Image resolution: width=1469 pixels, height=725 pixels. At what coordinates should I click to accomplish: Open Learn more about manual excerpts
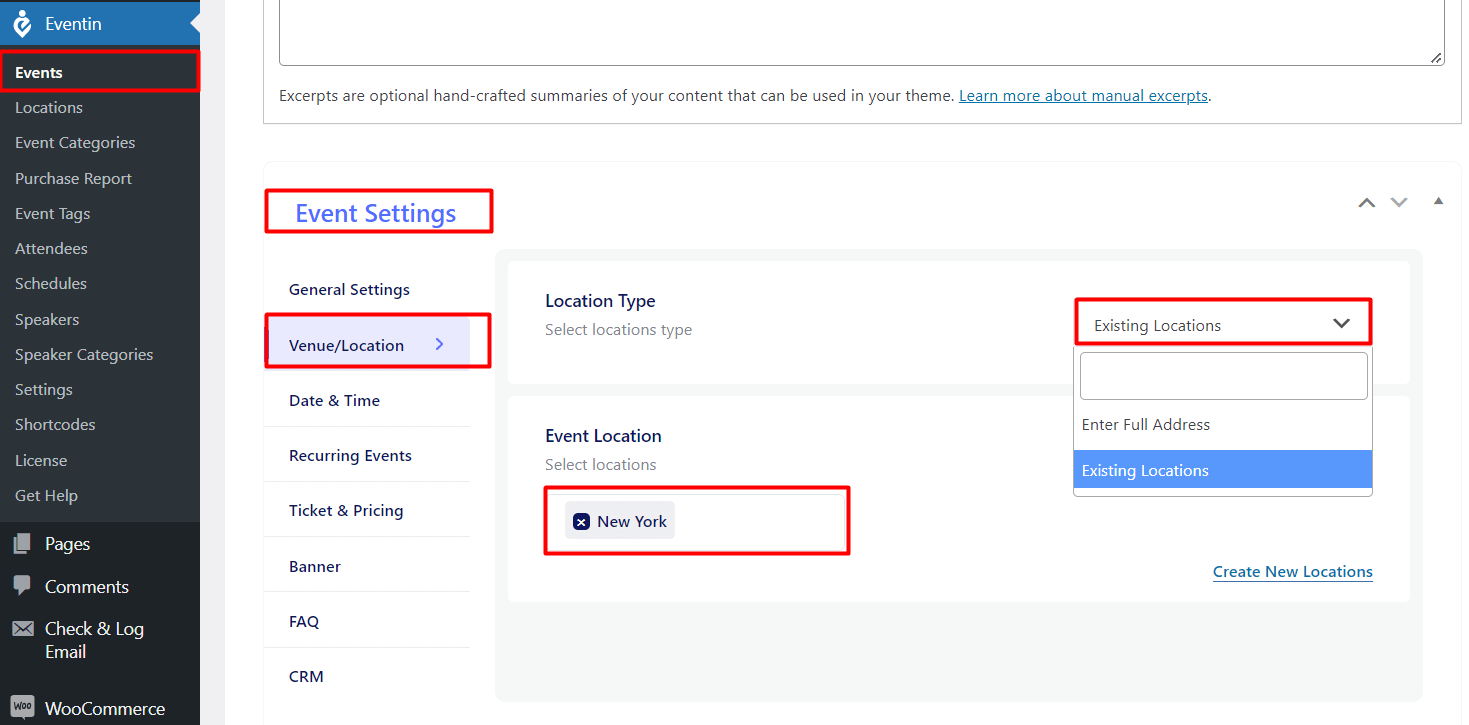pos(1083,95)
